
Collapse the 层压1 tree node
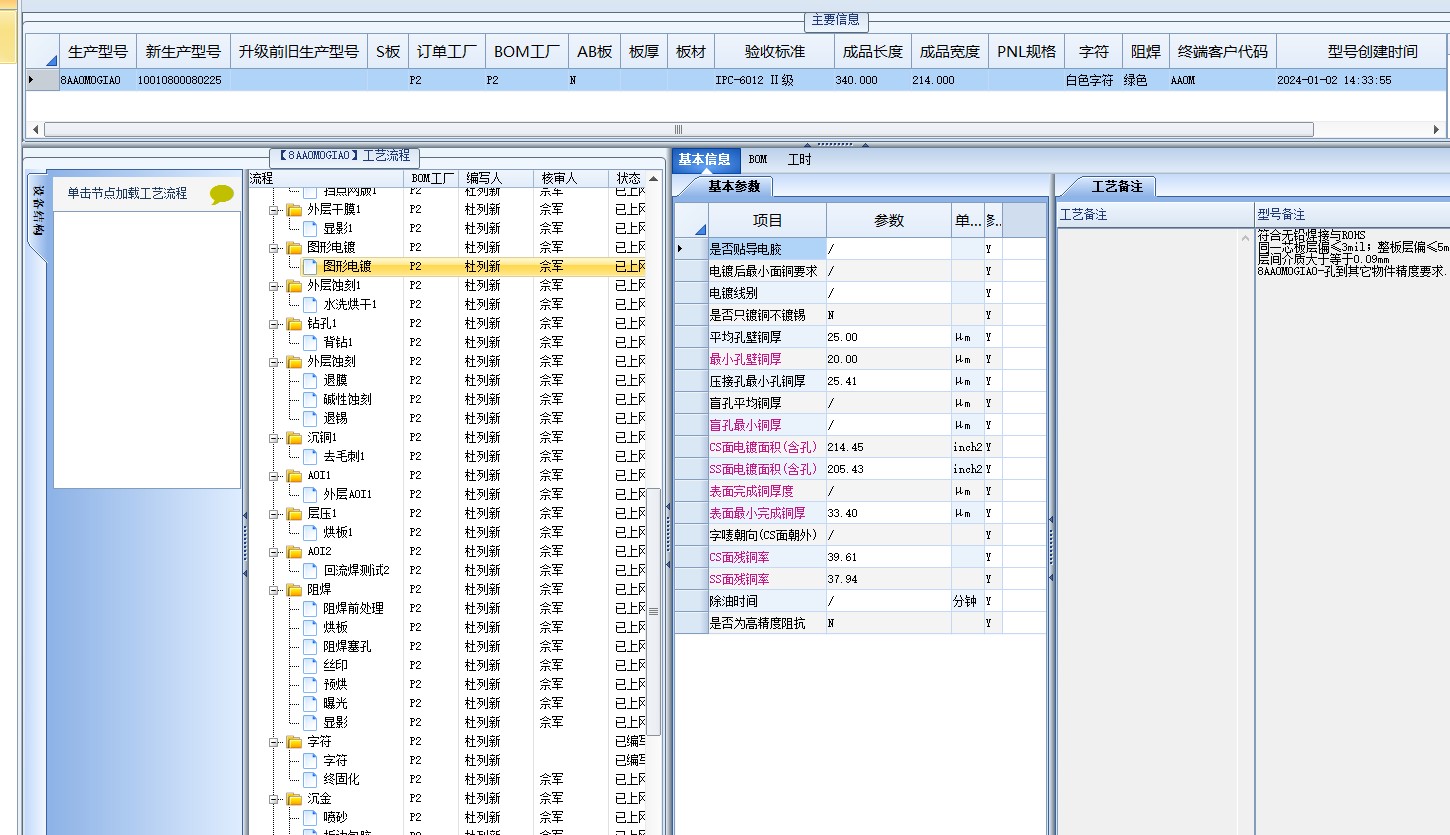coord(273,515)
